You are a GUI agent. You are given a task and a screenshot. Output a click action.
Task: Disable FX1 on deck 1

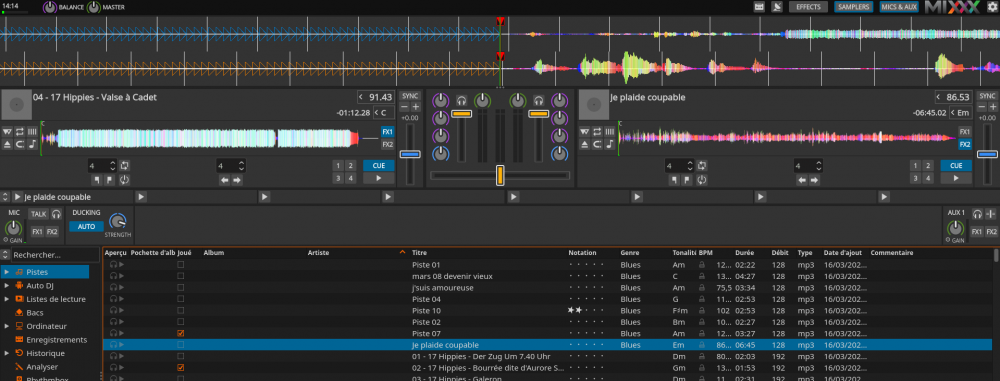[388, 131]
